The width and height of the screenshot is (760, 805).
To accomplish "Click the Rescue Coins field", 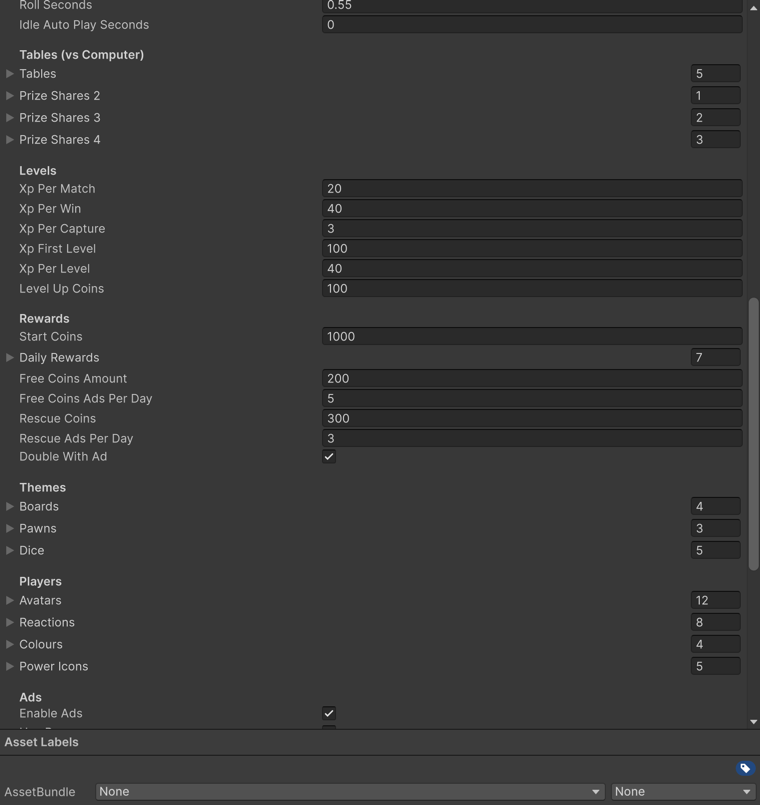I will click(x=532, y=418).
